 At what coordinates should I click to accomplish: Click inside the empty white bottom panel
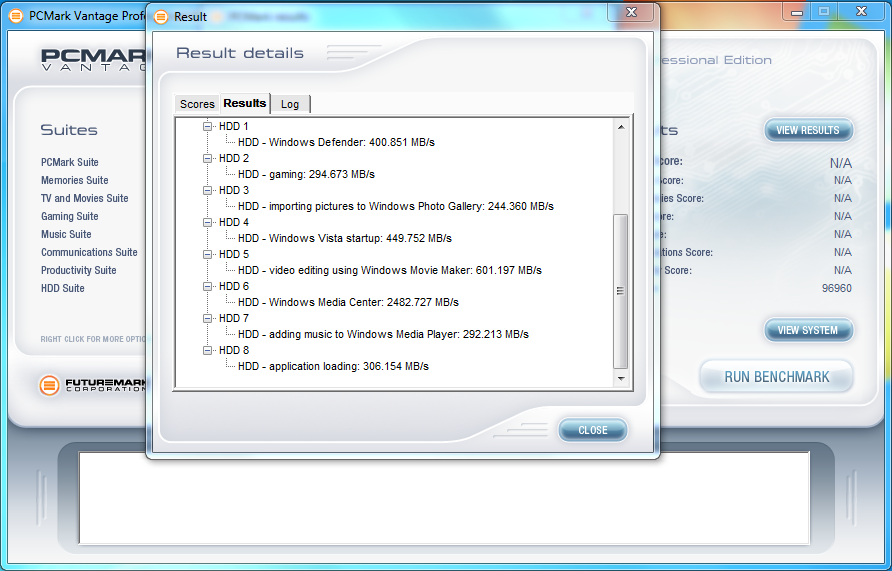444,498
